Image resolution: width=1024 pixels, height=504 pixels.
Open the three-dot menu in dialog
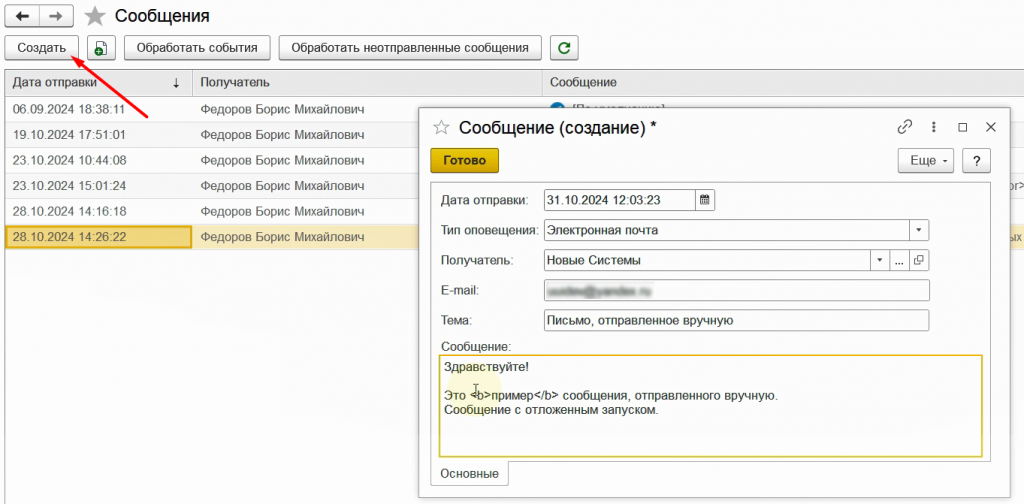[x=934, y=127]
